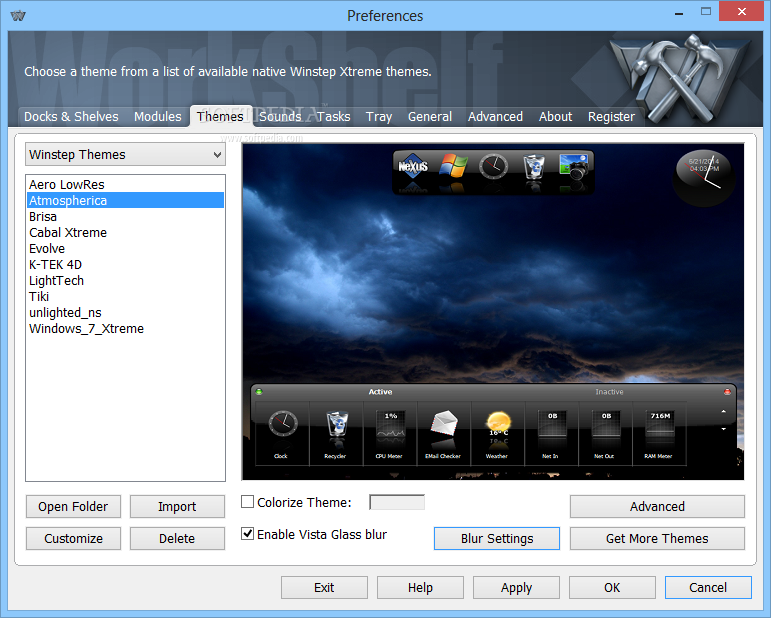
Task: Click the down arrow on preview shelf
Action: pos(724,429)
